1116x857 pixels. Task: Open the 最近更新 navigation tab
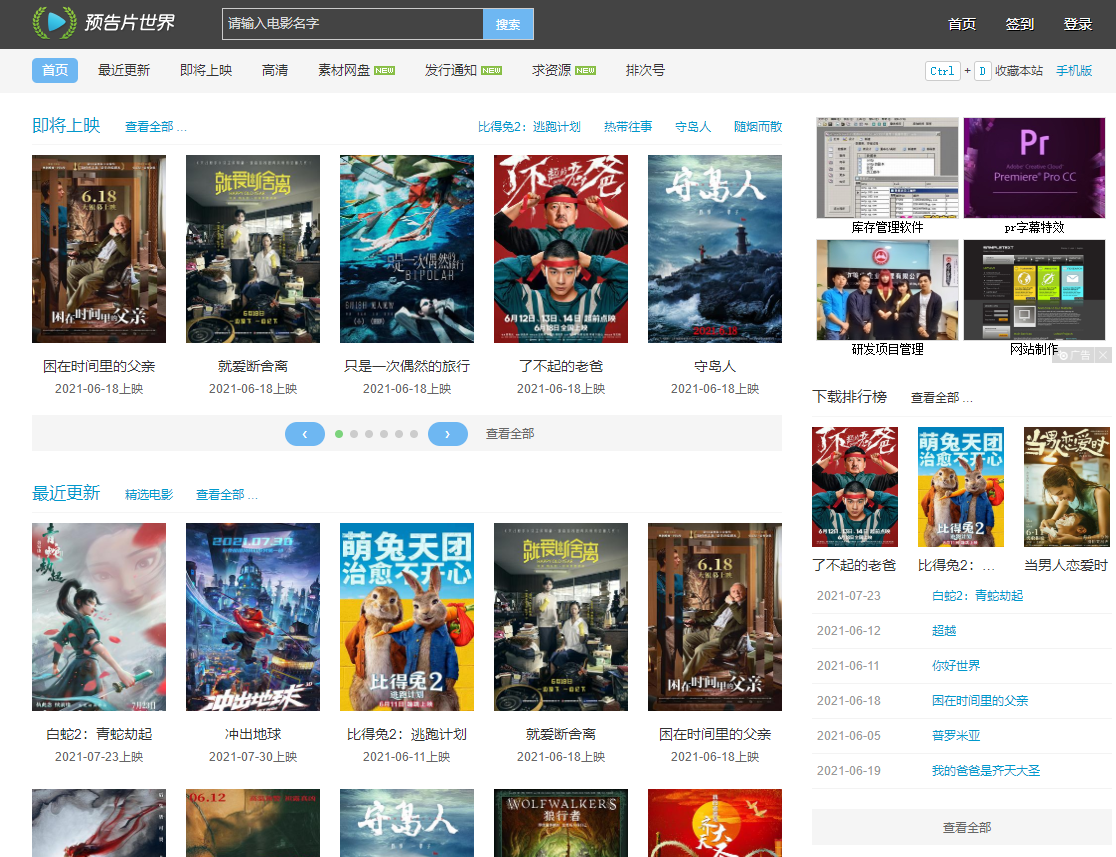[x=124, y=71]
